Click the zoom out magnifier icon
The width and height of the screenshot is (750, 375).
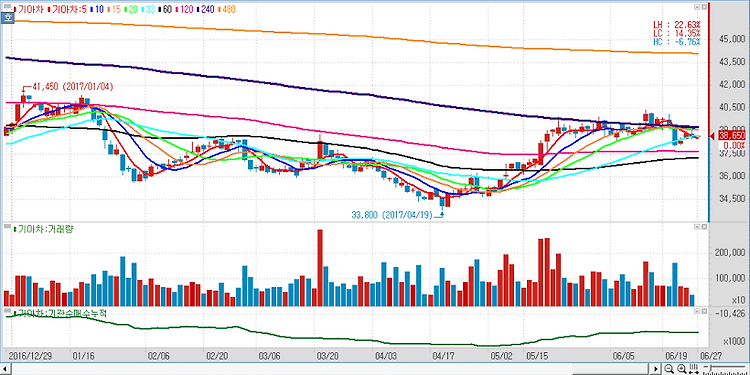click(x=669, y=368)
